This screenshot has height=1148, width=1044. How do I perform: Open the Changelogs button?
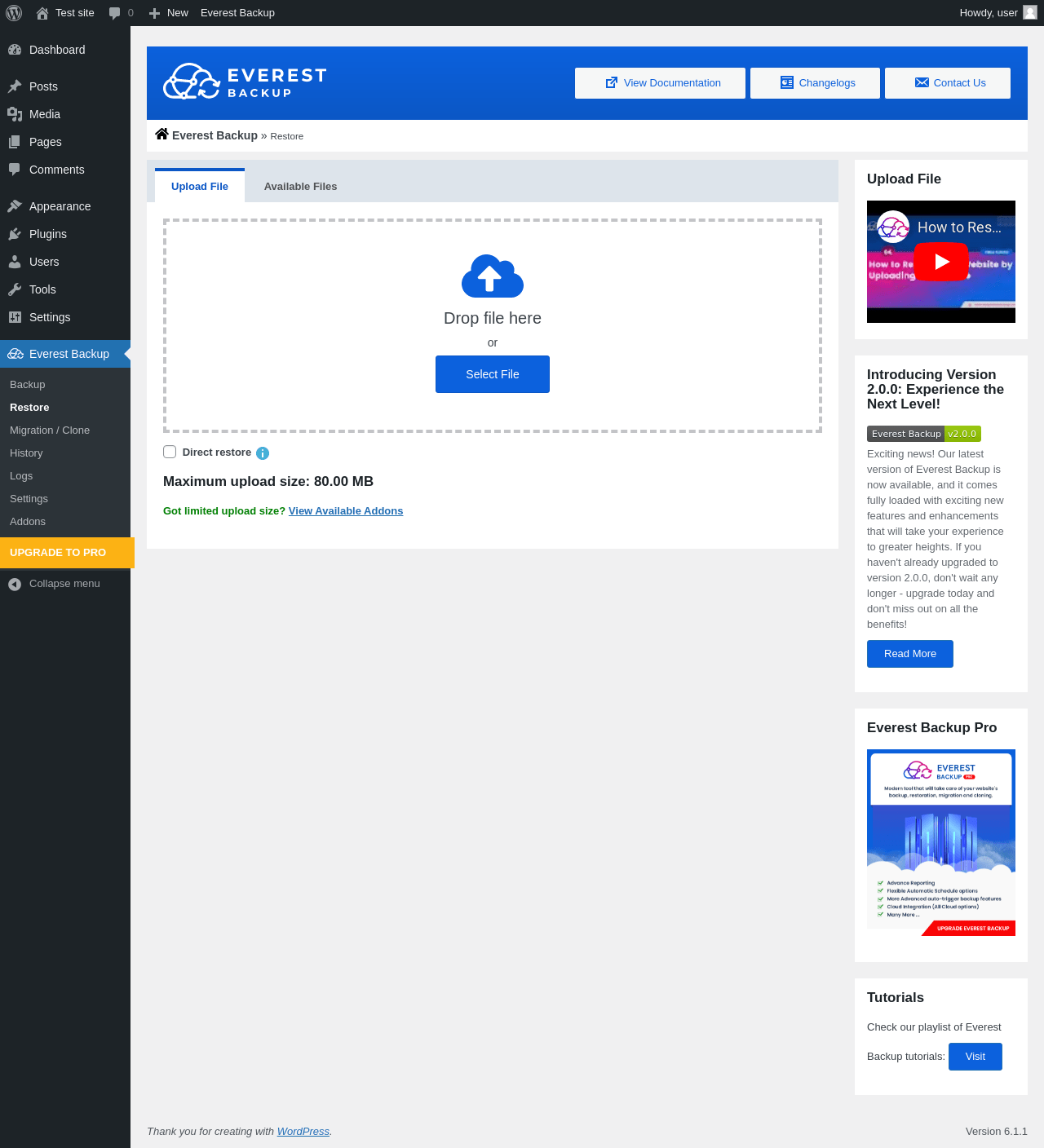pos(815,83)
